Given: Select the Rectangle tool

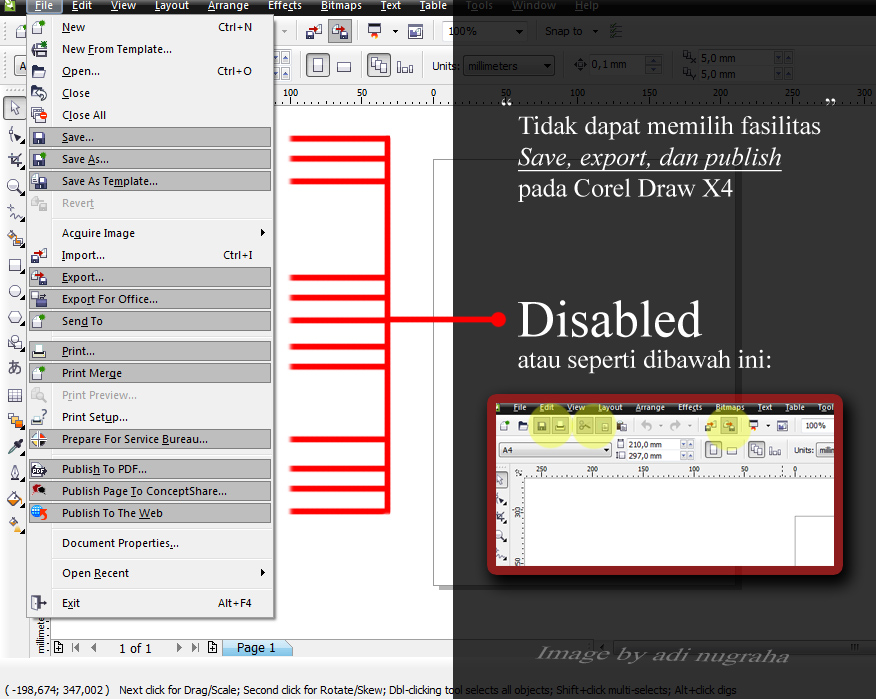Looking at the screenshot, I should tap(13, 263).
